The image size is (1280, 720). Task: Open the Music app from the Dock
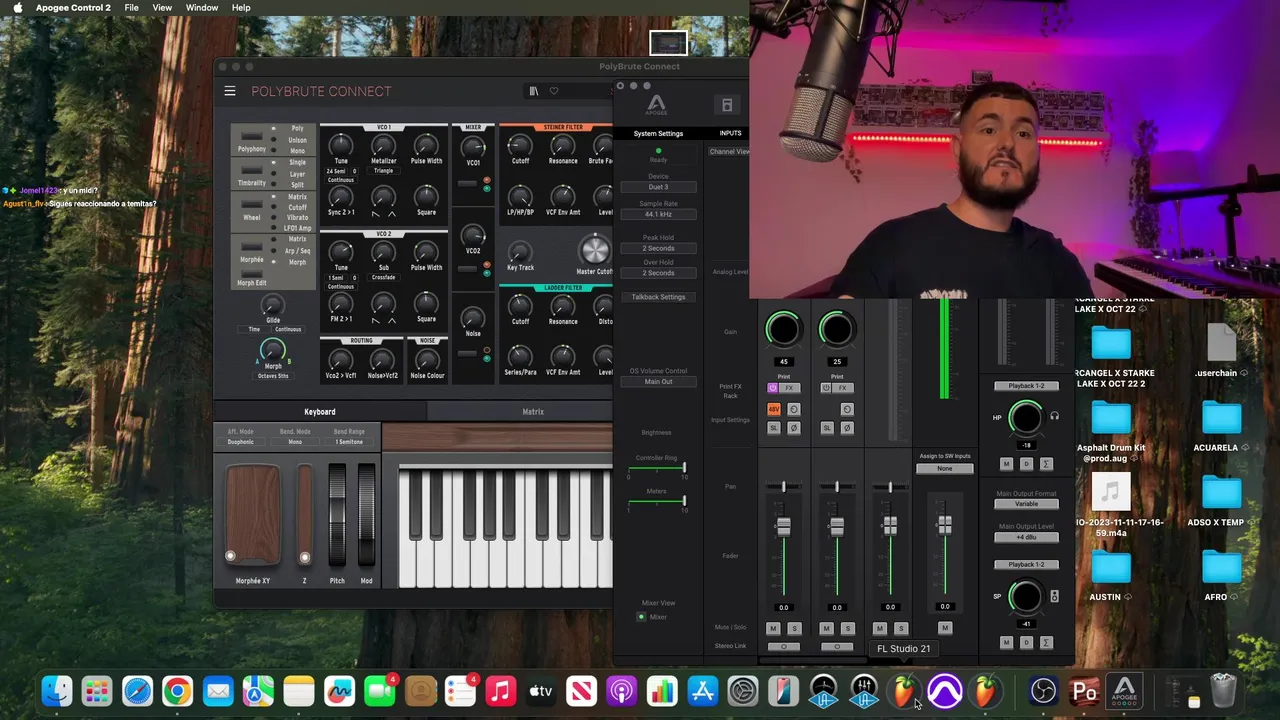(500, 691)
